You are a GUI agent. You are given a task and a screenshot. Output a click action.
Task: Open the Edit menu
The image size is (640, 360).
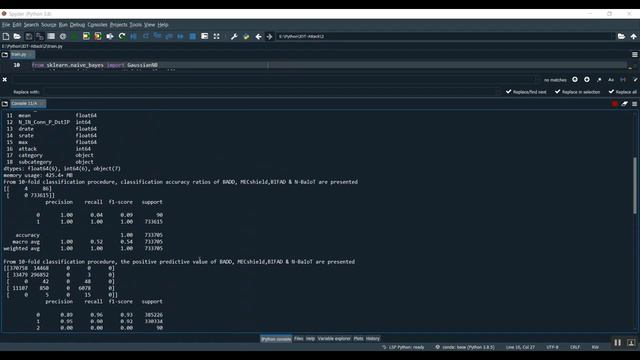click(17, 25)
